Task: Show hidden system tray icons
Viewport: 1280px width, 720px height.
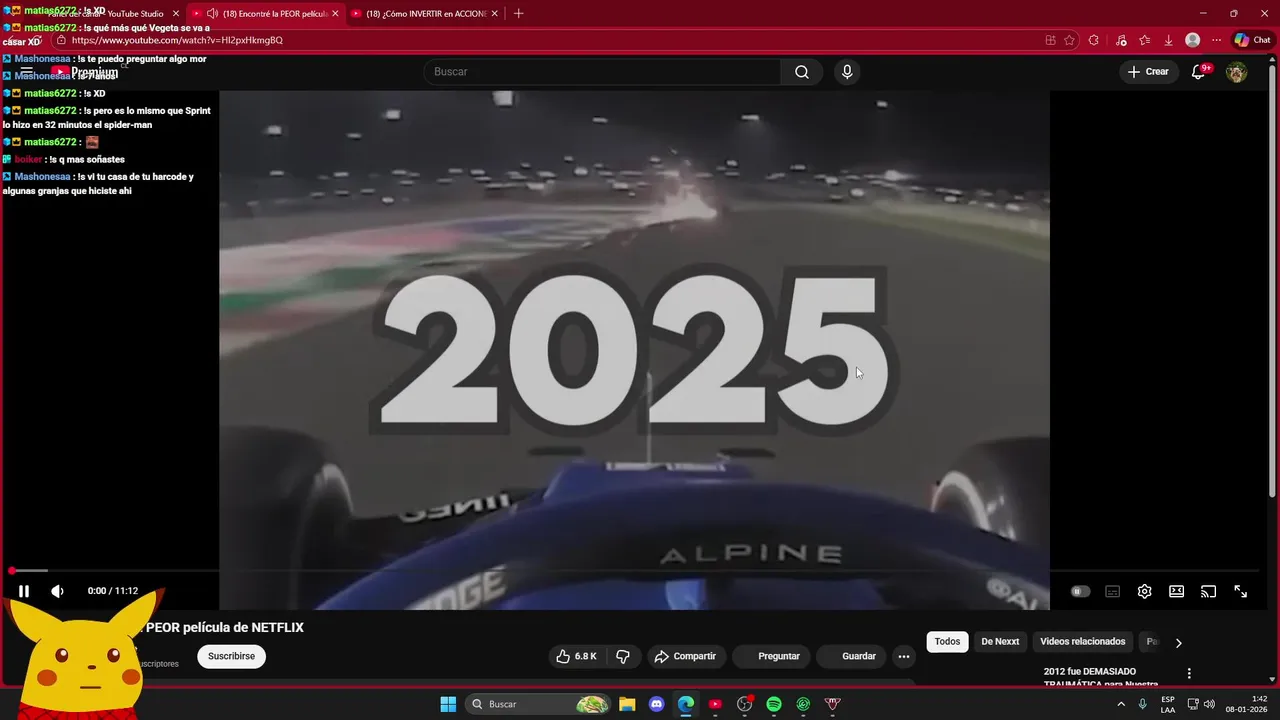Action: pos(1121,704)
